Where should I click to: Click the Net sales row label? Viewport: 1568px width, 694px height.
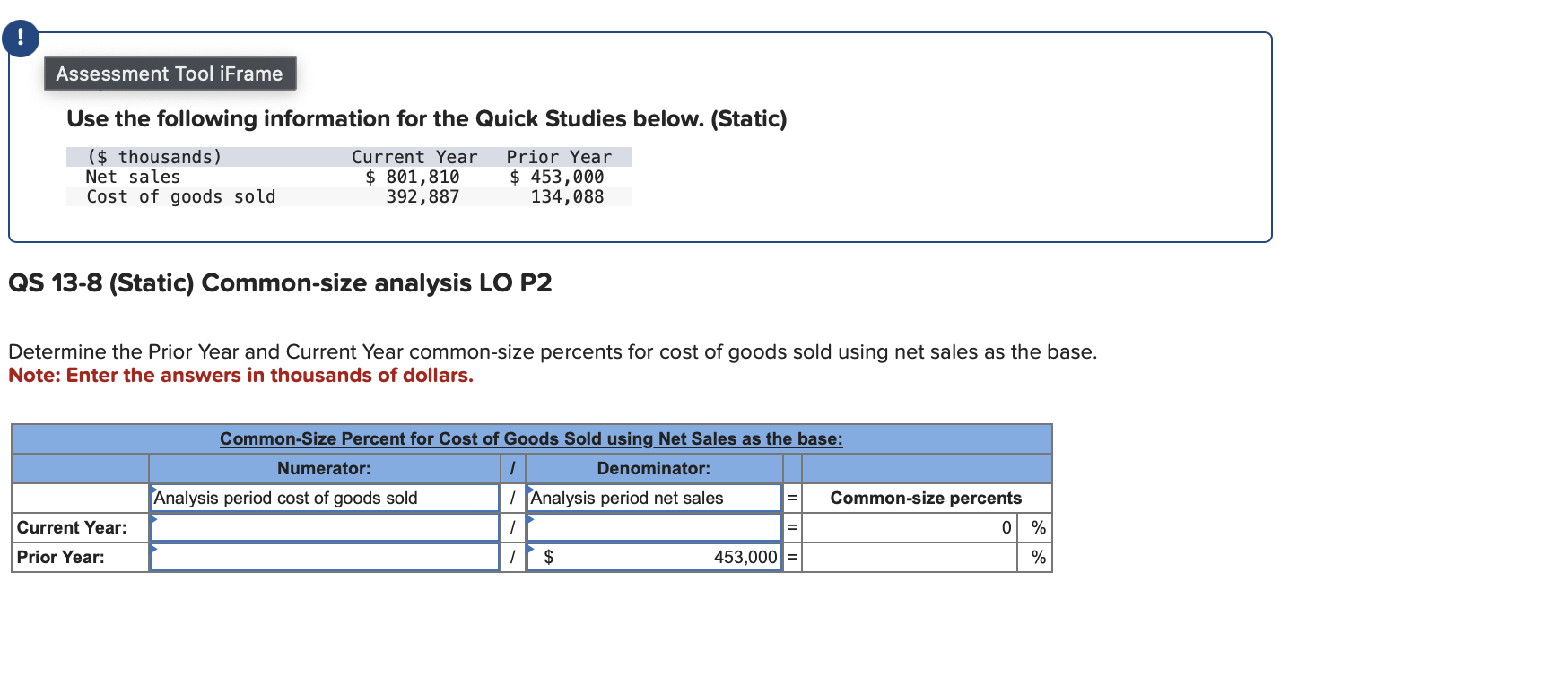point(133,177)
